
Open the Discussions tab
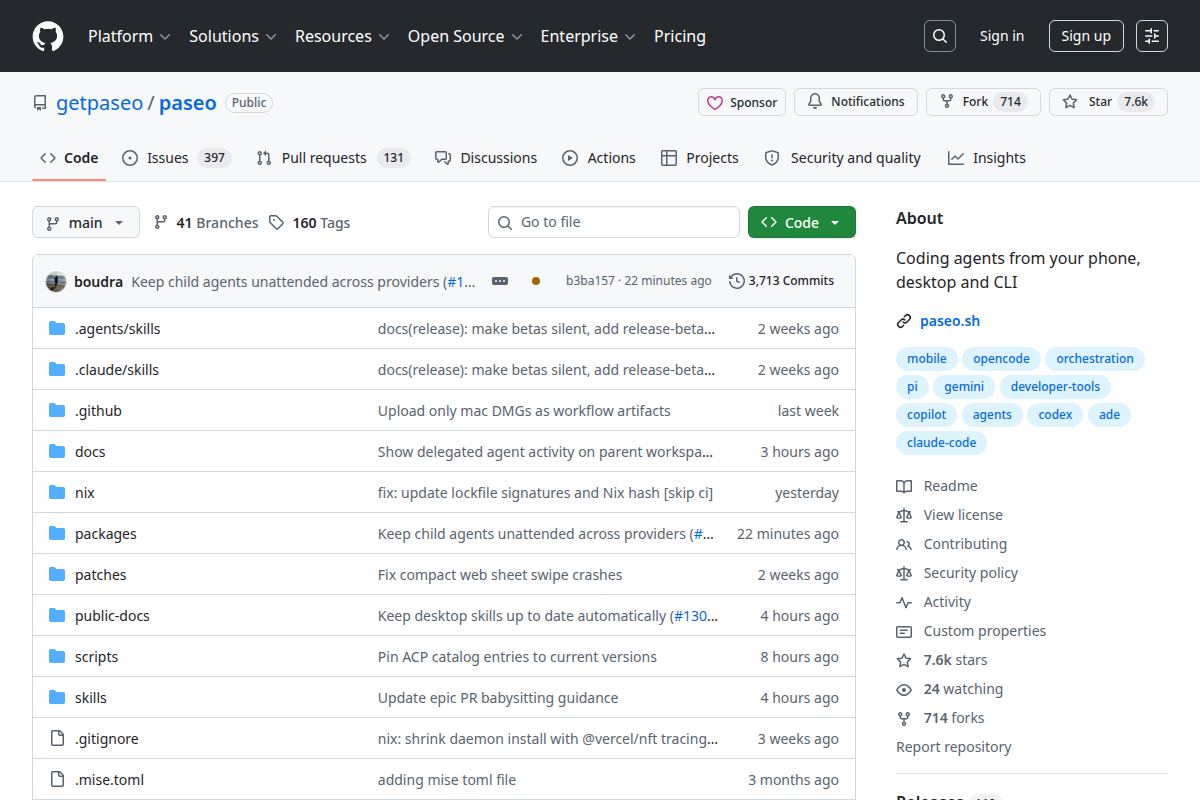486,158
